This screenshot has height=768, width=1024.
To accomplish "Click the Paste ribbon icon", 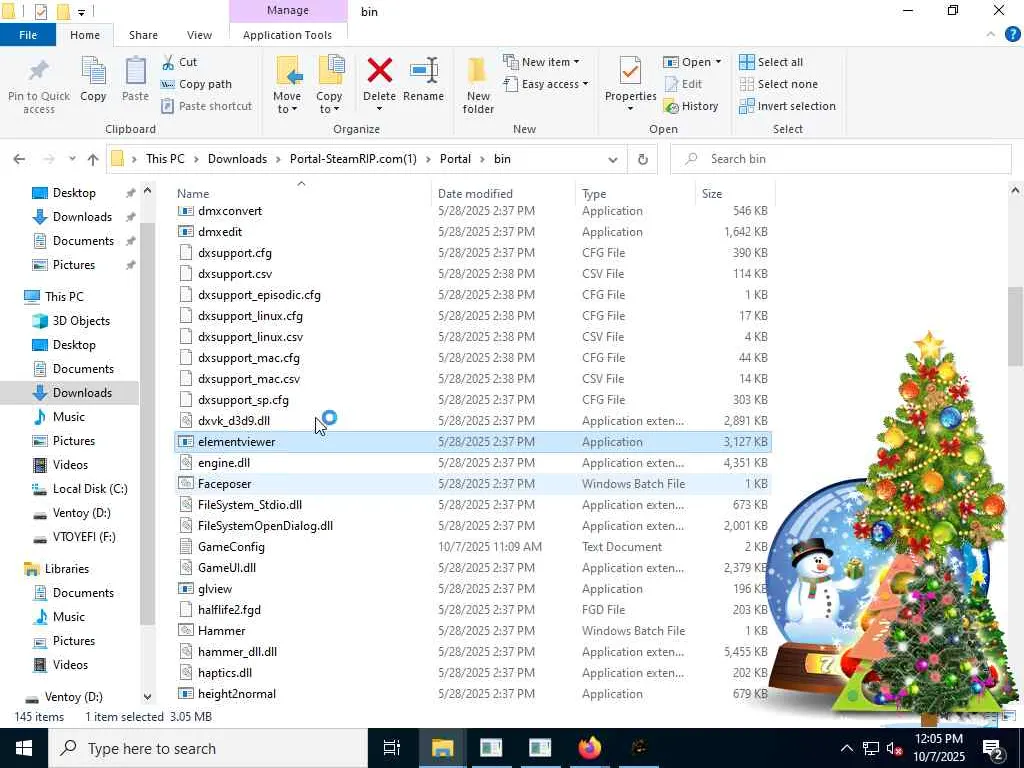I will 135,71.
